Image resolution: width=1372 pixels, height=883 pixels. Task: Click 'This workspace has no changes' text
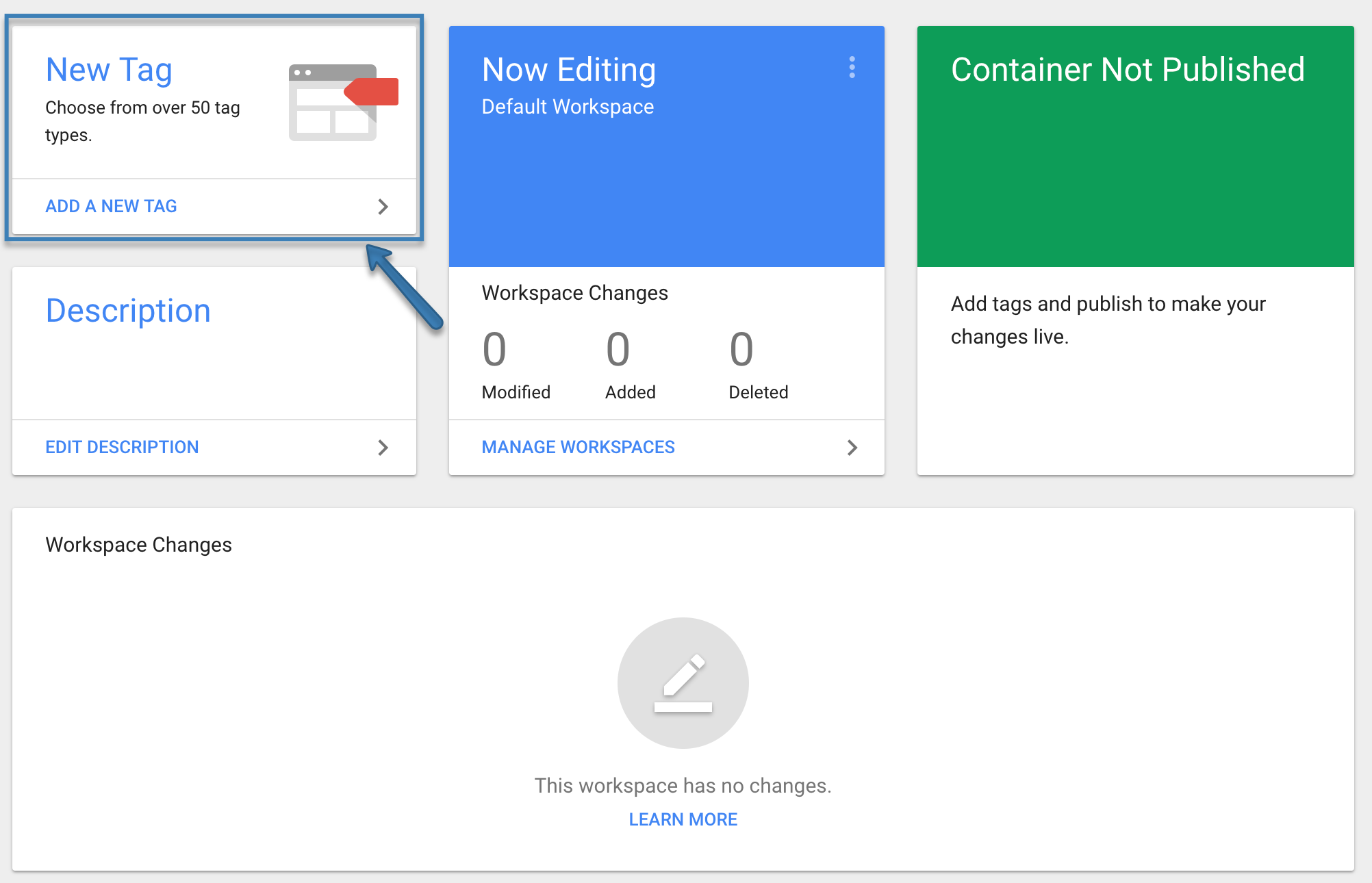point(683,786)
